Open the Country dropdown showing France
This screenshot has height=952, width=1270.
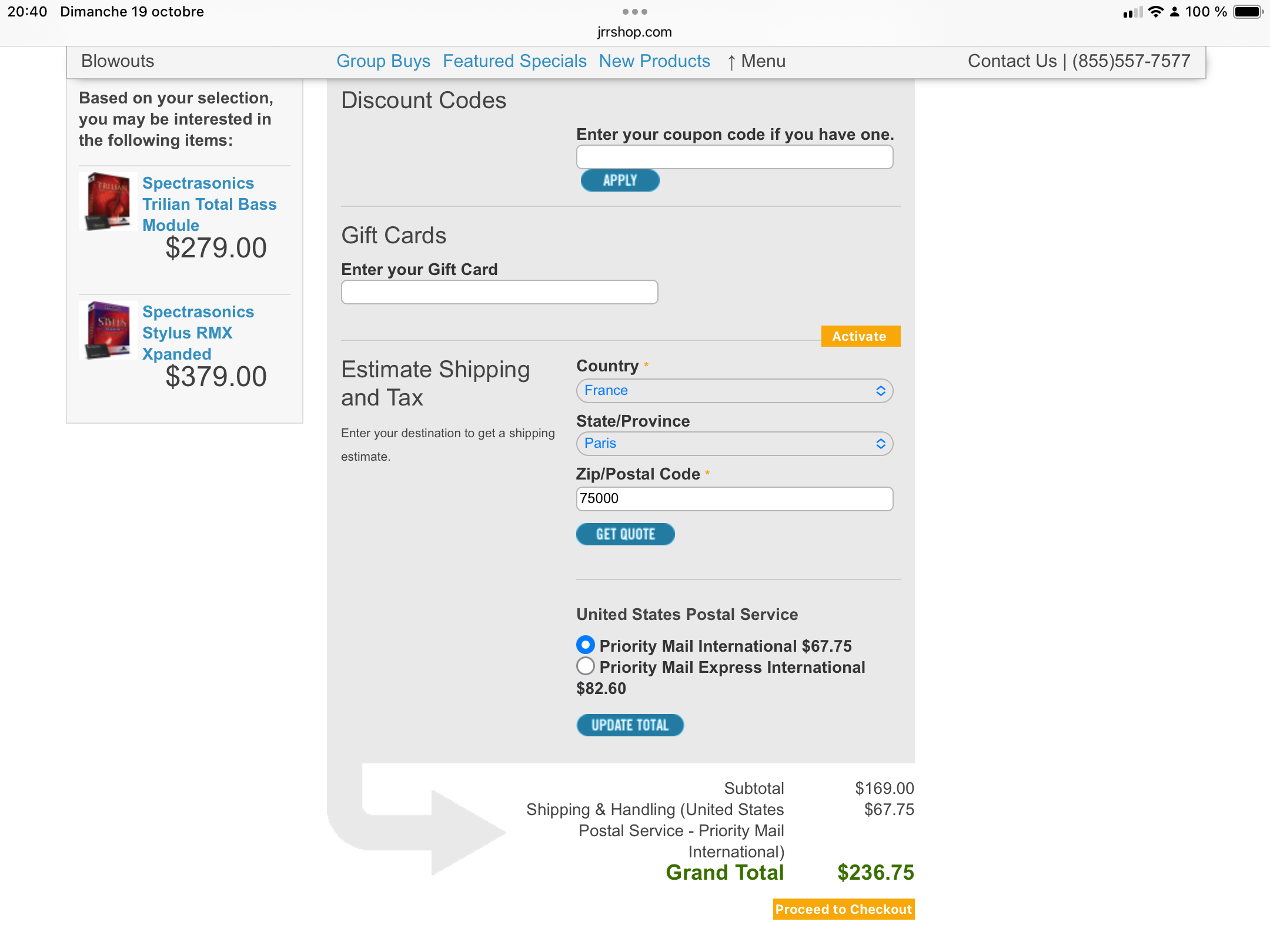pos(734,391)
